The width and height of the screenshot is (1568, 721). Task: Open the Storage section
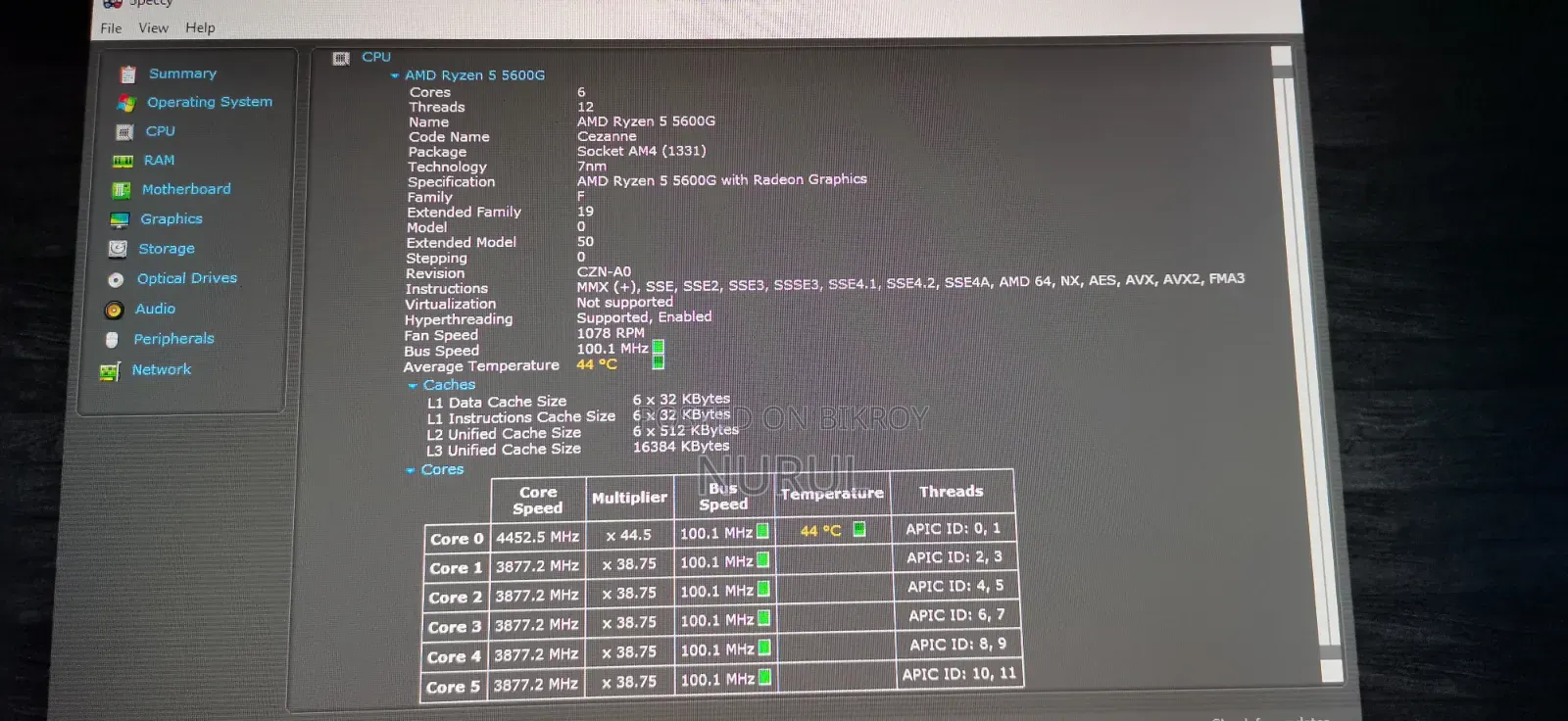(x=167, y=249)
